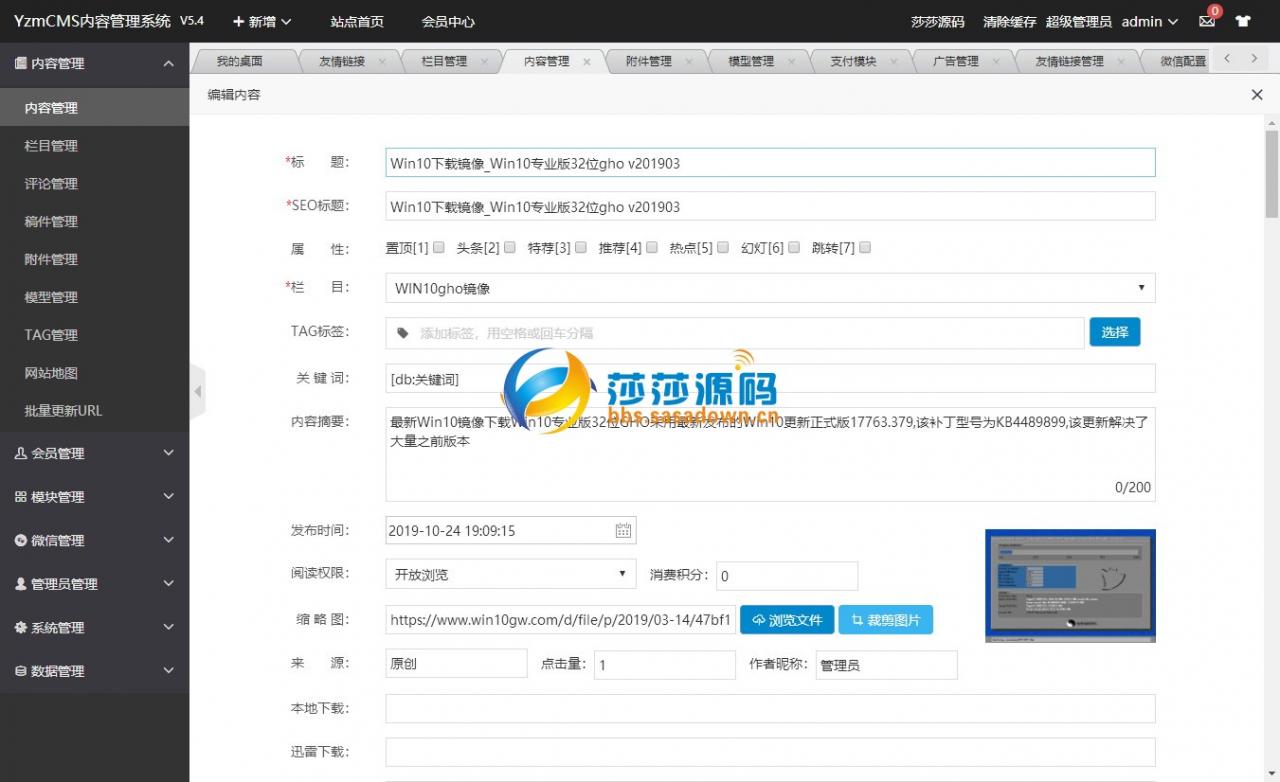This screenshot has height=782, width=1280.
Task: Open the 阅读权限 开放浏览 dropdown
Action: click(510, 574)
